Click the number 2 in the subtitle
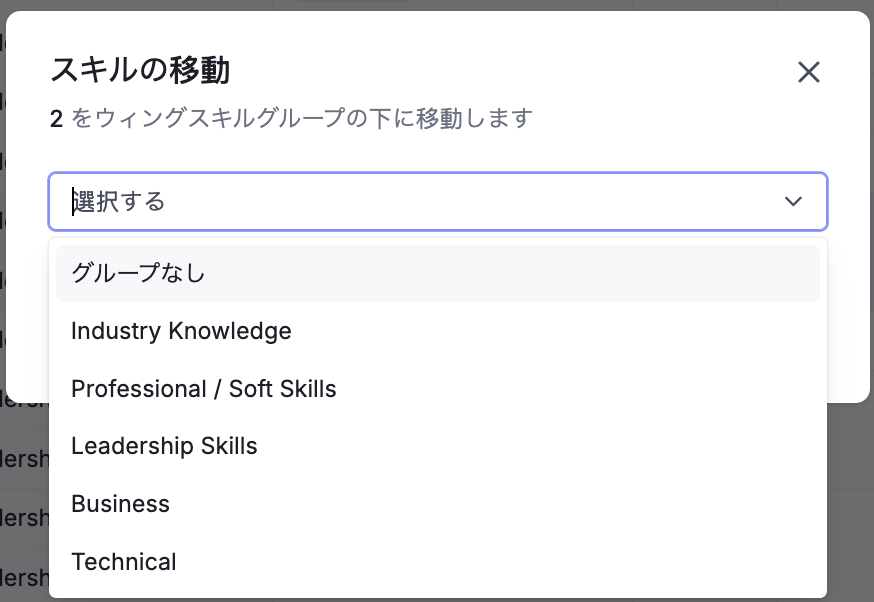The image size is (874, 602). pyautogui.click(x=57, y=120)
